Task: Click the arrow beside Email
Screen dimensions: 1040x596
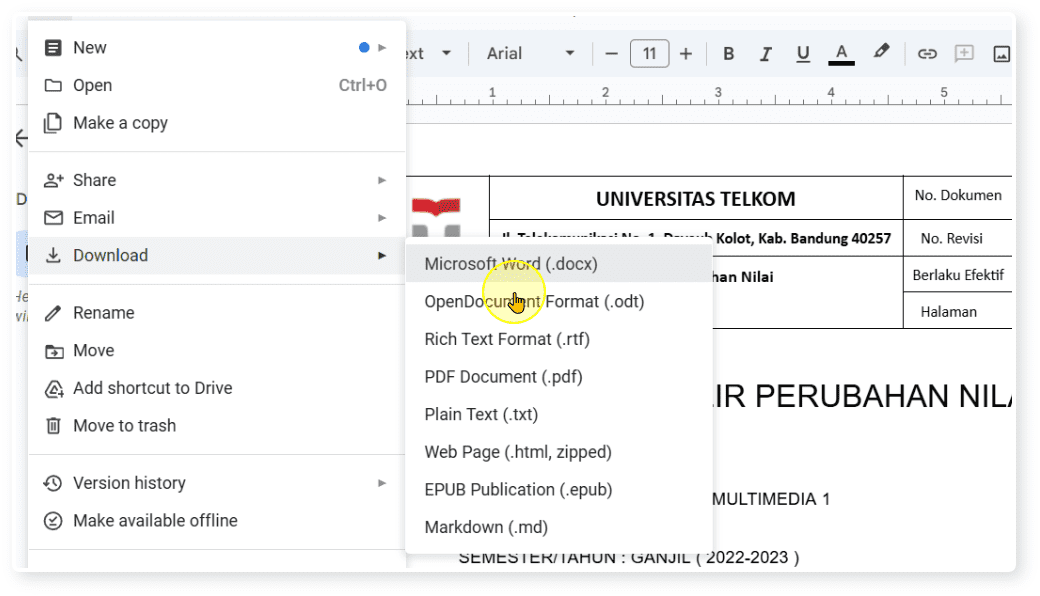Action: [x=382, y=218]
